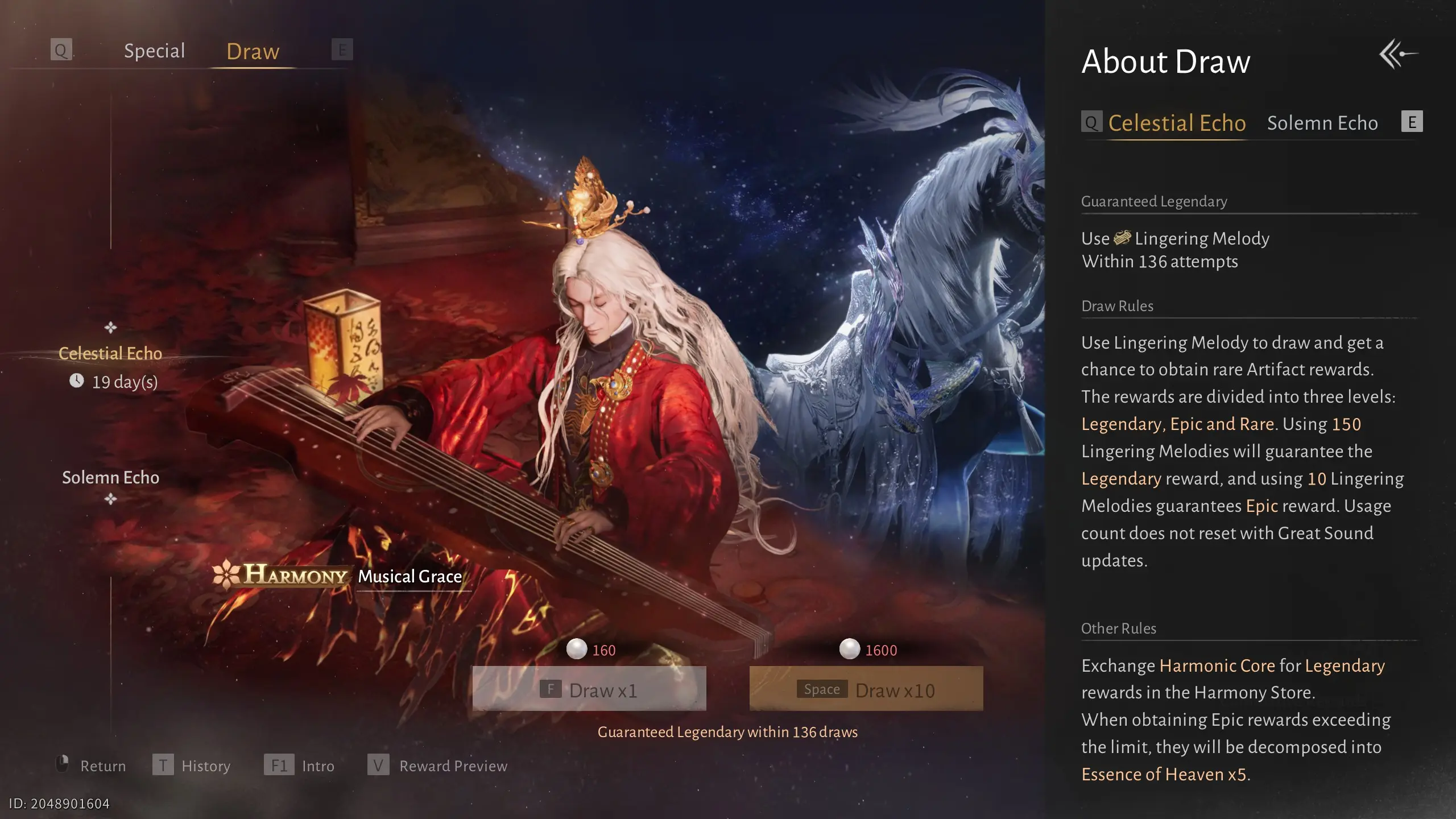The image size is (1456, 819).
Task: Open the draw History
Action: point(192,766)
